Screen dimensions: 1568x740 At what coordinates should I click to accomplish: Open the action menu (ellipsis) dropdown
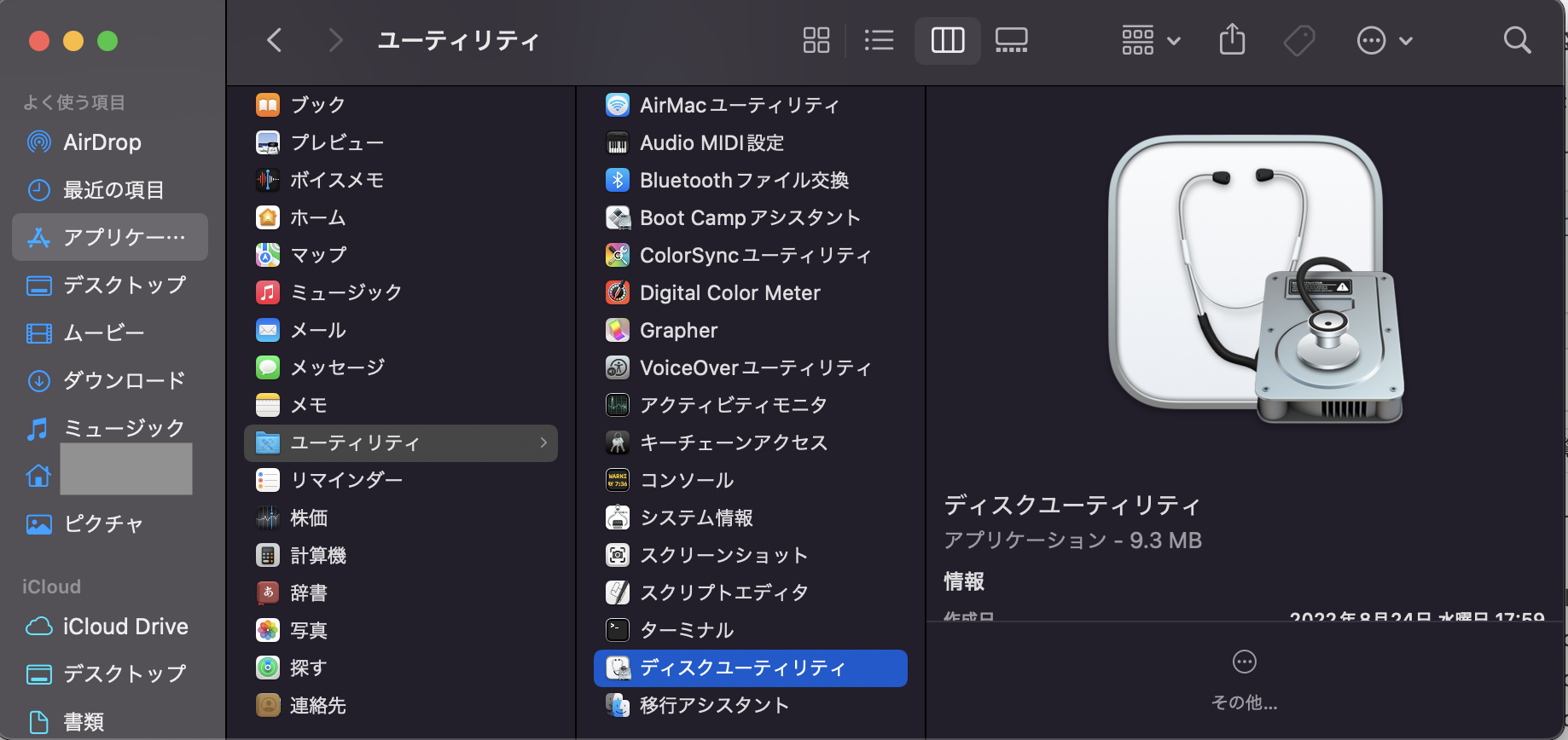1385,40
